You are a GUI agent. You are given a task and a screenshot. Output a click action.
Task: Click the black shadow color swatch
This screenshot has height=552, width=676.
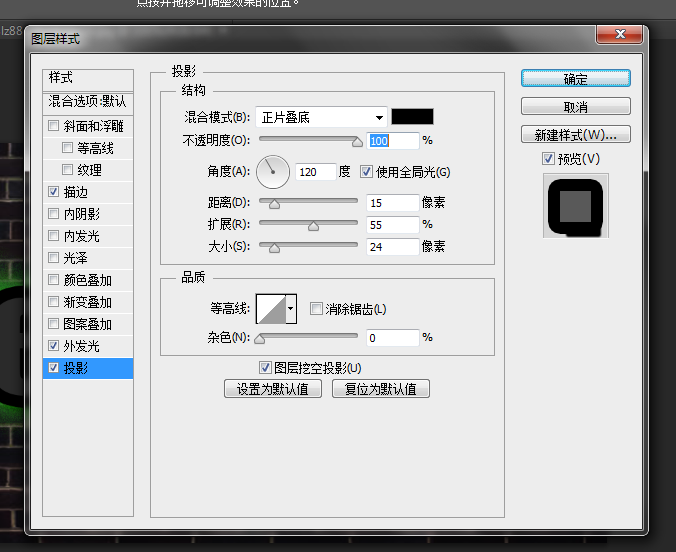coord(411,117)
